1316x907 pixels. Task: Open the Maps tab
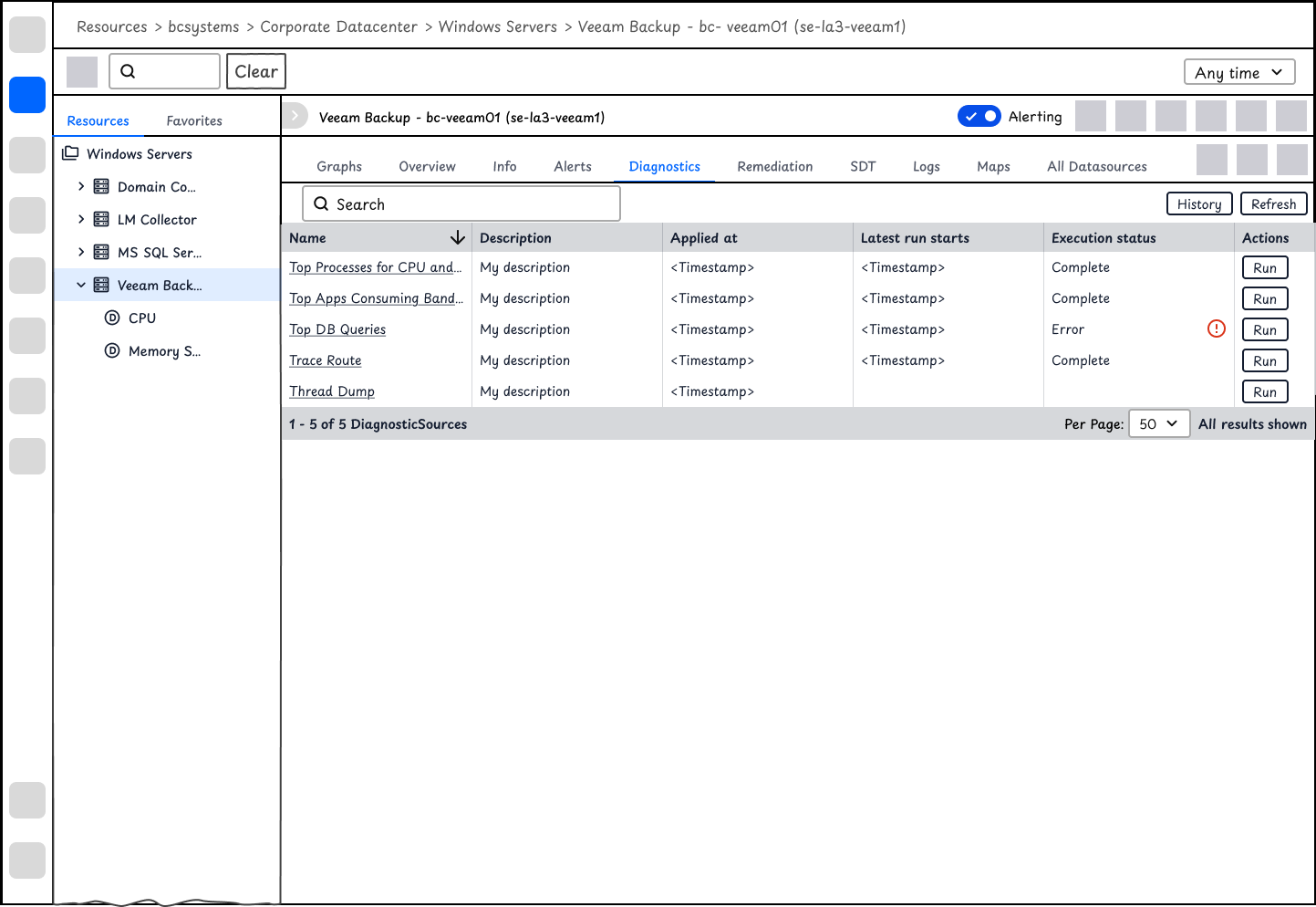pos(993,166)
